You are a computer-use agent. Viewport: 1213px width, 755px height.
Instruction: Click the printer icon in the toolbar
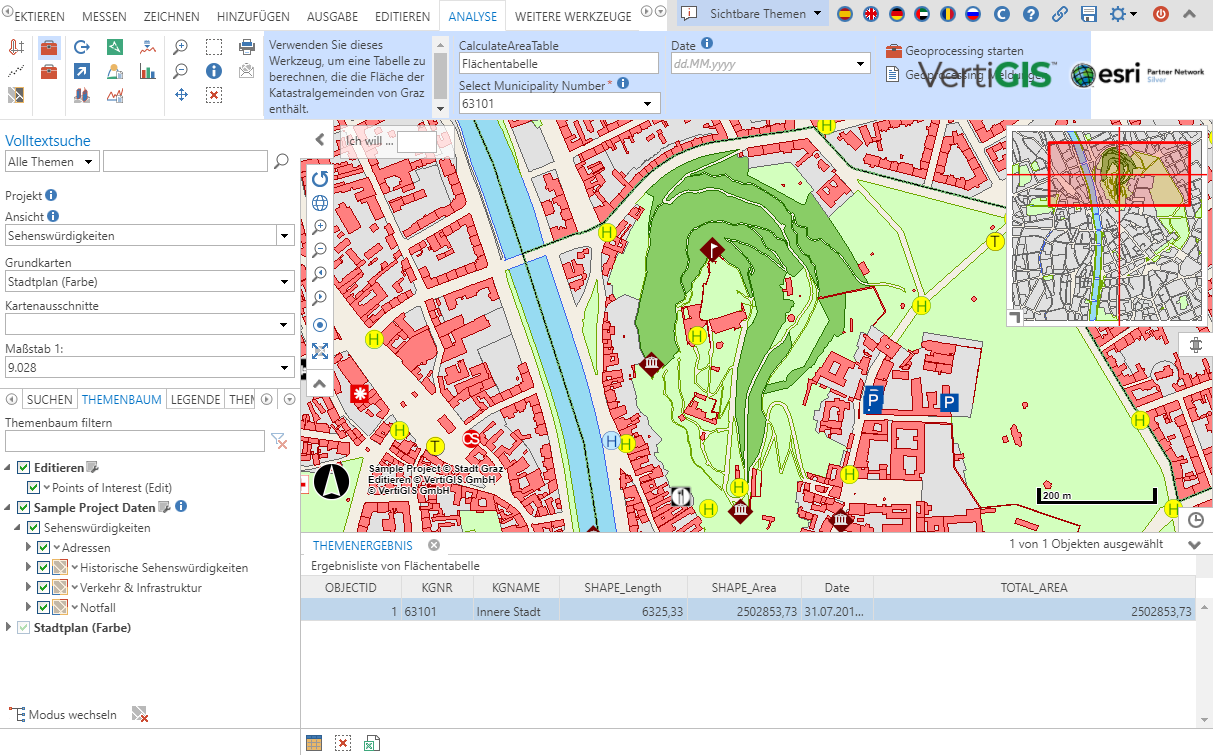[x=246, y=47]
